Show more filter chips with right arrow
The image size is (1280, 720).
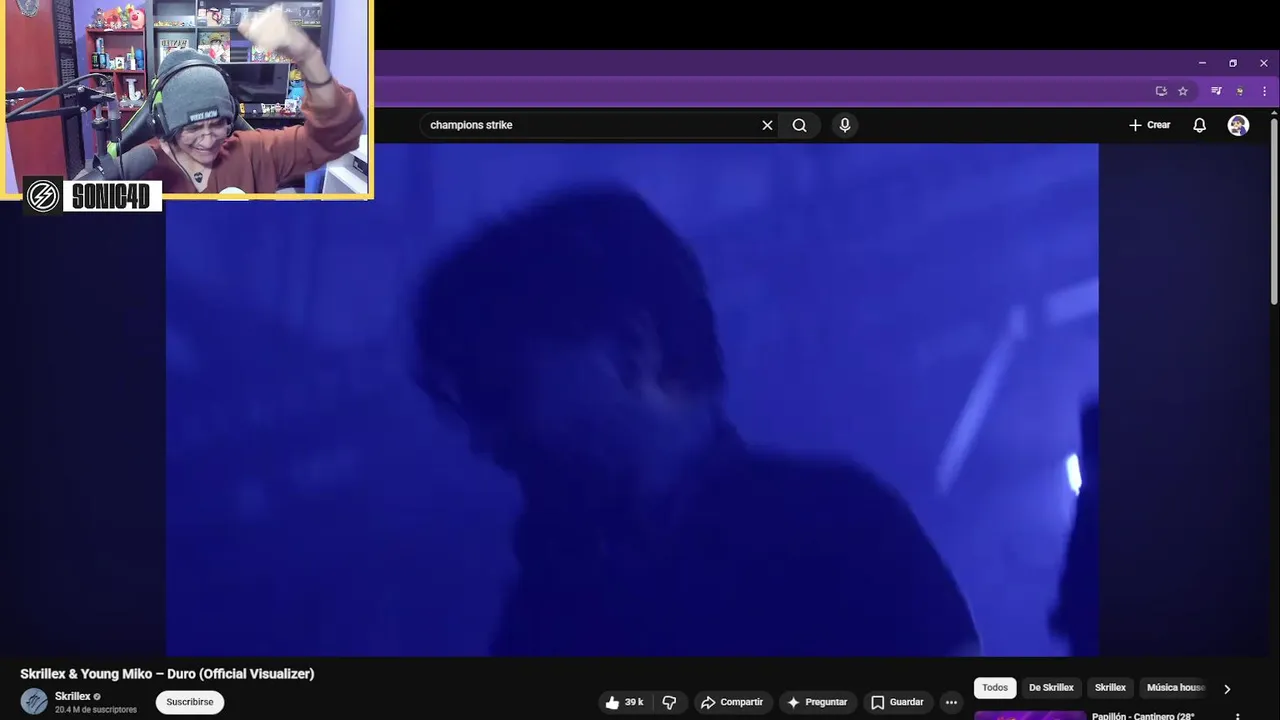(1227, 689)
